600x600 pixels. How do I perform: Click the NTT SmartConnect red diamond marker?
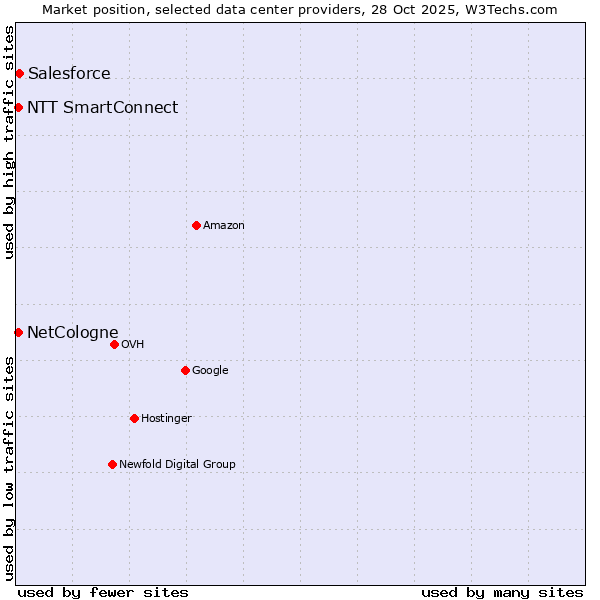click(x=18, y=107)
